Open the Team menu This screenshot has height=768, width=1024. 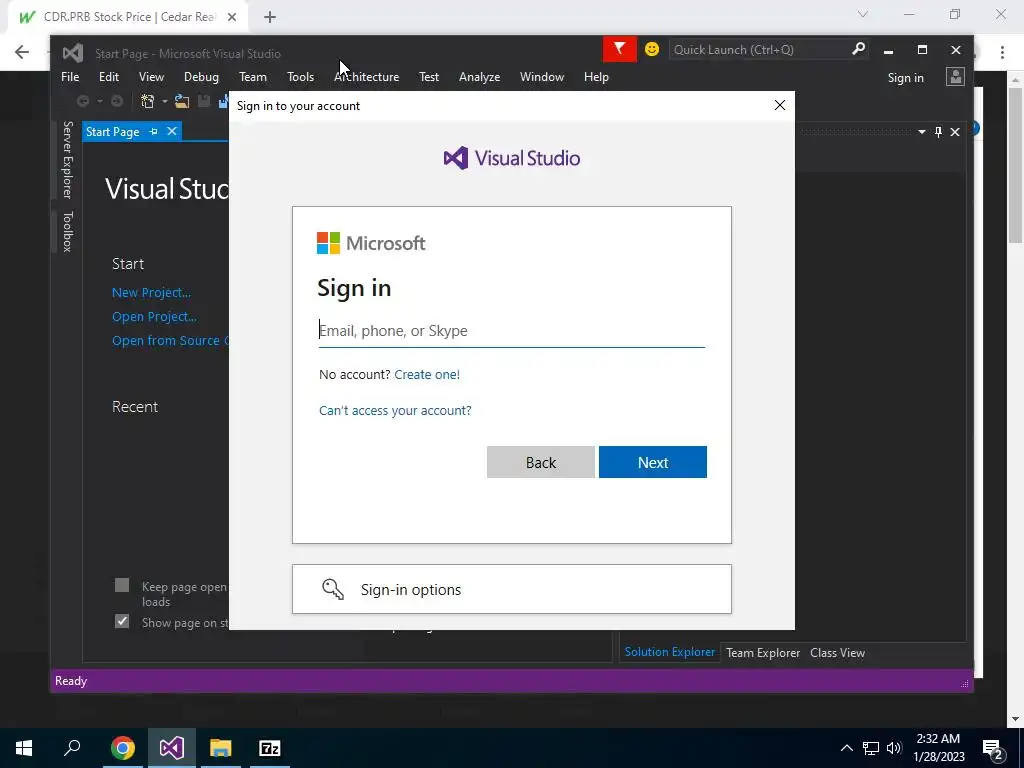click(253, 76)
